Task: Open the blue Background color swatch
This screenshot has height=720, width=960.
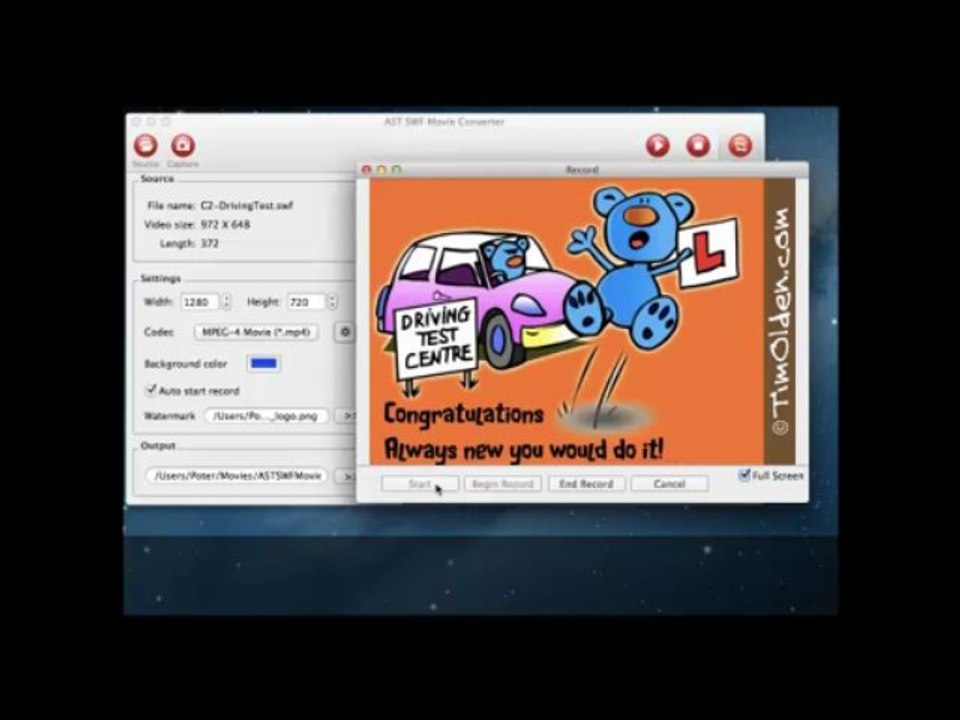Action: point(264,363)
